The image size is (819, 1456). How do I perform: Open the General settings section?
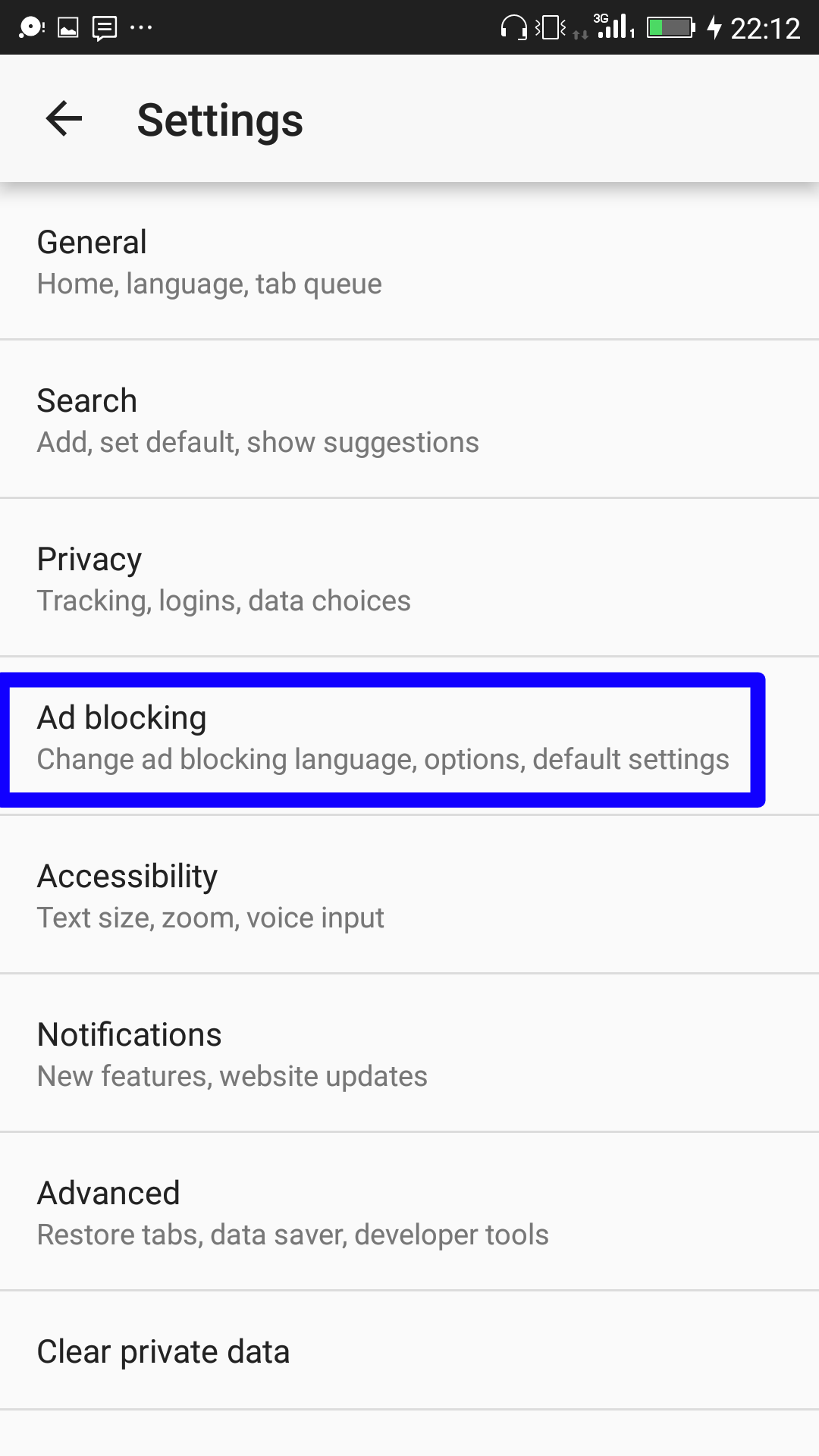409,262
